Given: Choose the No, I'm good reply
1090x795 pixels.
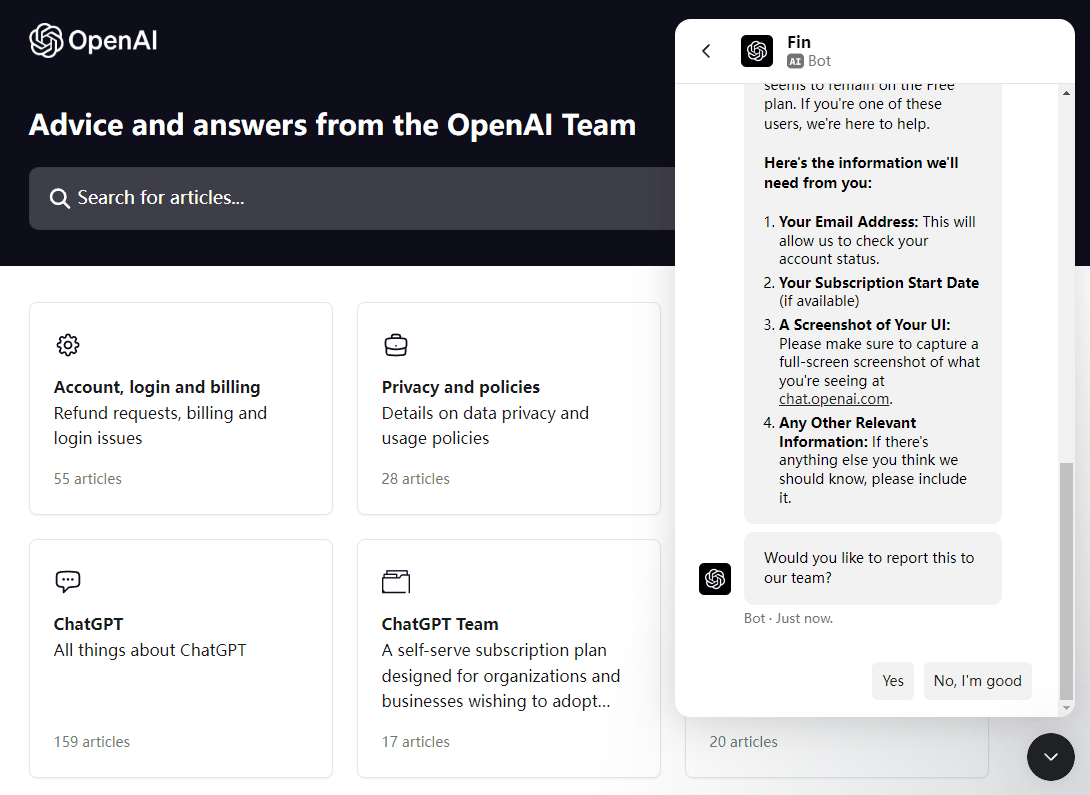Looking at the screenshot, I should point(977,681).
